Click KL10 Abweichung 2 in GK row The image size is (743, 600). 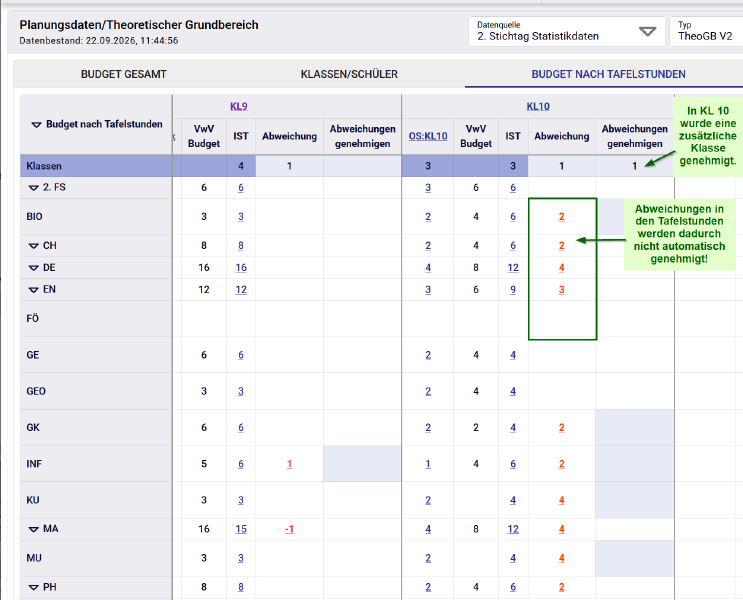(562, 427)
